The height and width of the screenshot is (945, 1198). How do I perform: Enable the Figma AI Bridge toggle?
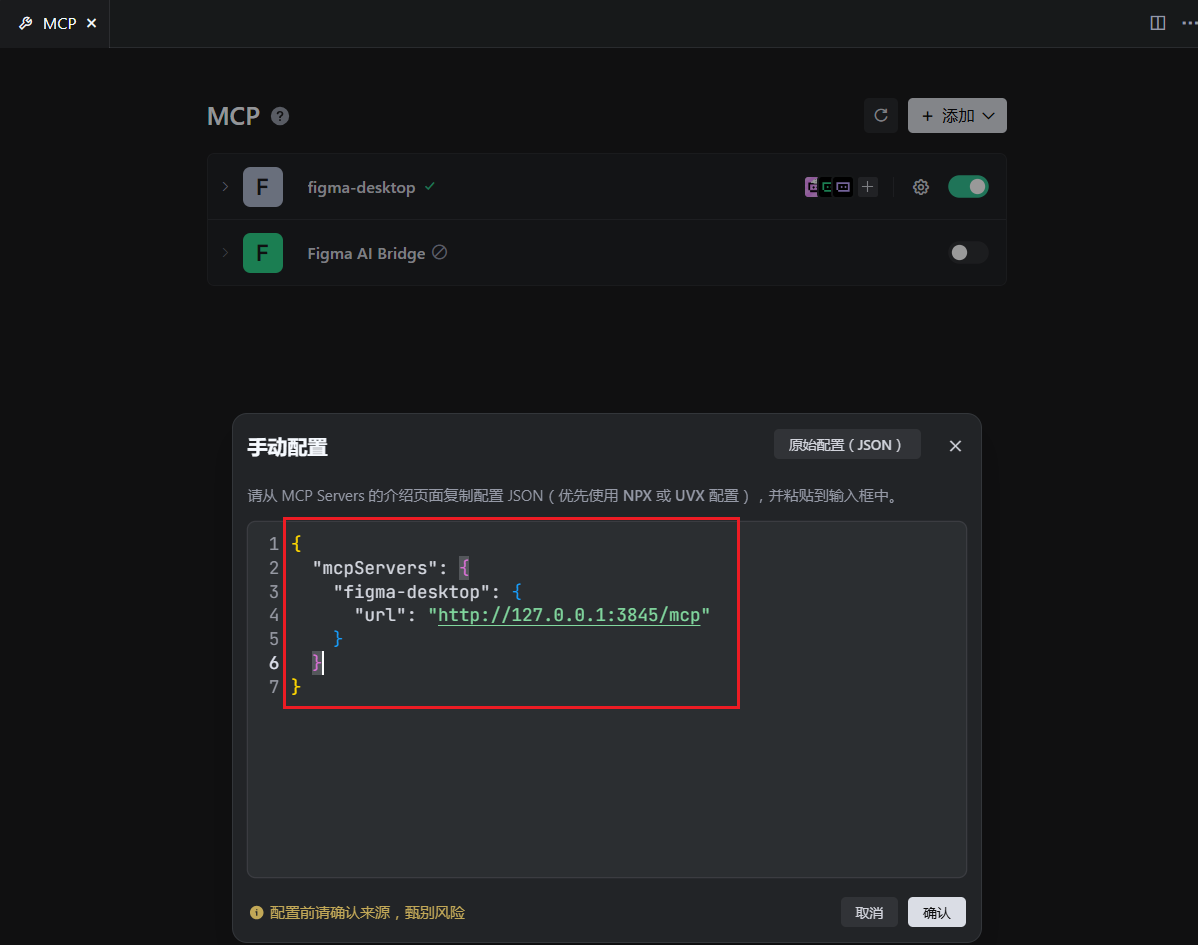pos(966,253)
